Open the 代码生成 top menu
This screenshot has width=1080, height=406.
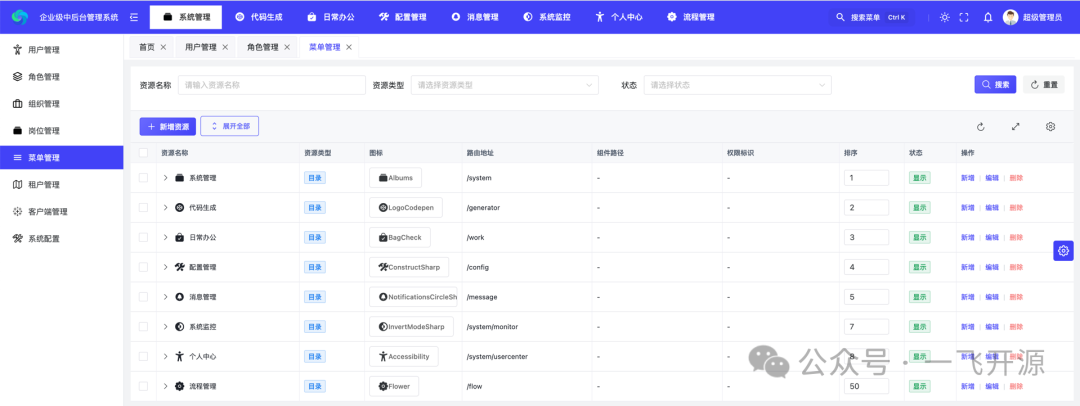coord(258,17)
